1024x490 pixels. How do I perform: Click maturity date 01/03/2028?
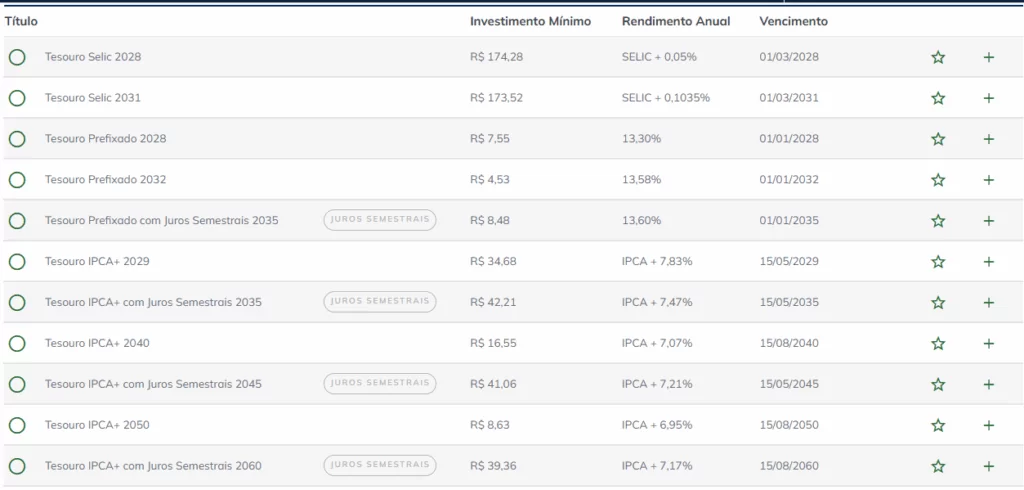[x=789, y=57]
